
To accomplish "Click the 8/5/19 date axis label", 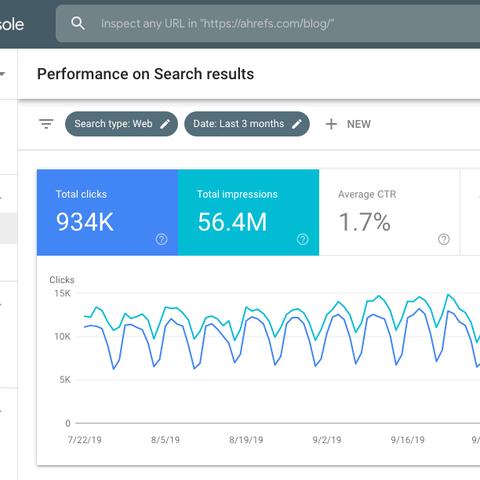I will (x=165, y=440).
